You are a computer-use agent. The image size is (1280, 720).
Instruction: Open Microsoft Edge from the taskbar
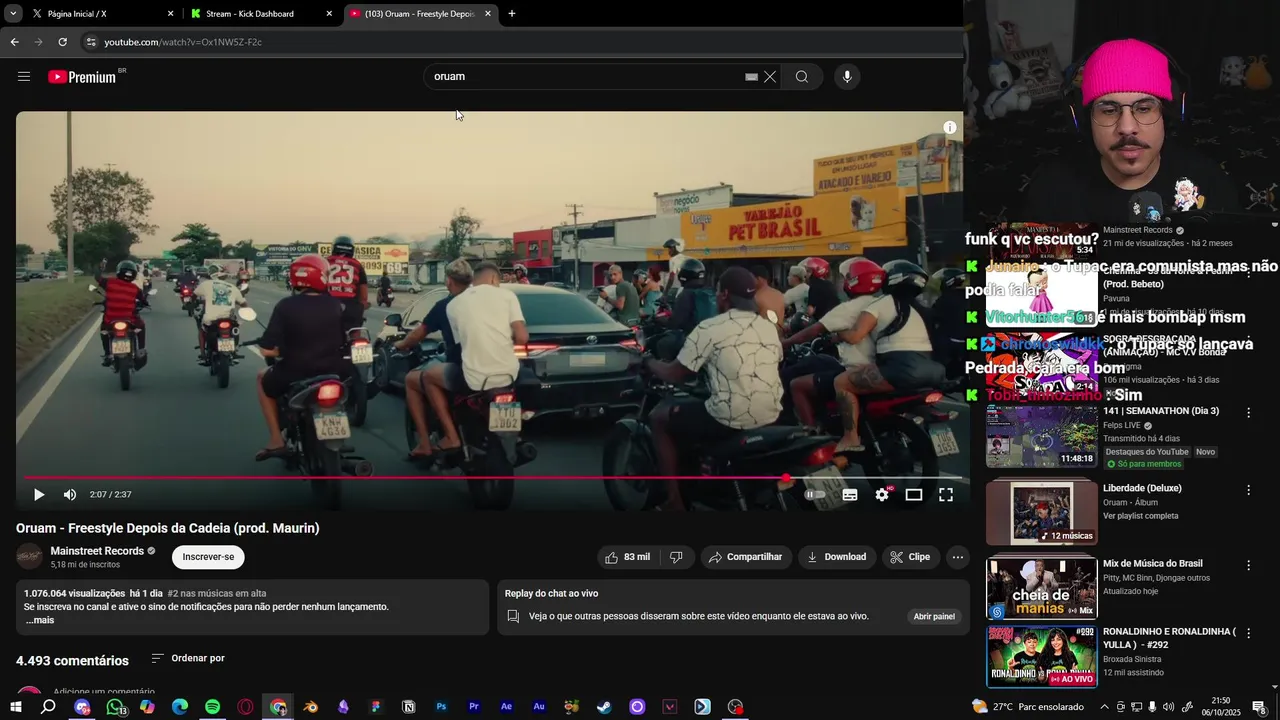point(180,707)
